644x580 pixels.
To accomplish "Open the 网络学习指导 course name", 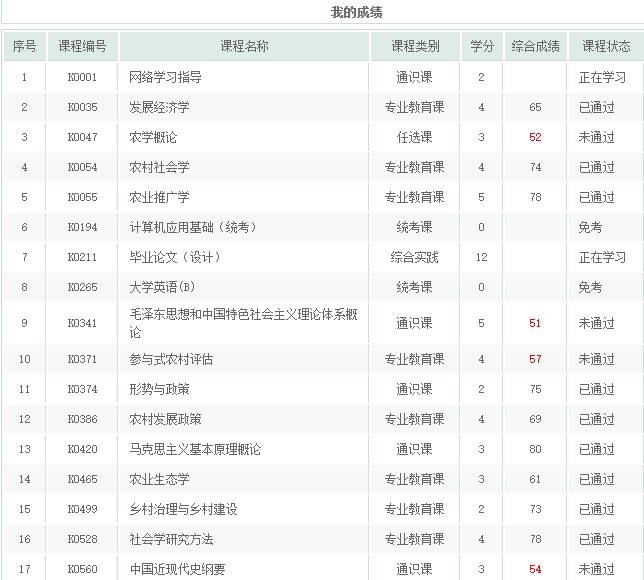I will point(165,77).
